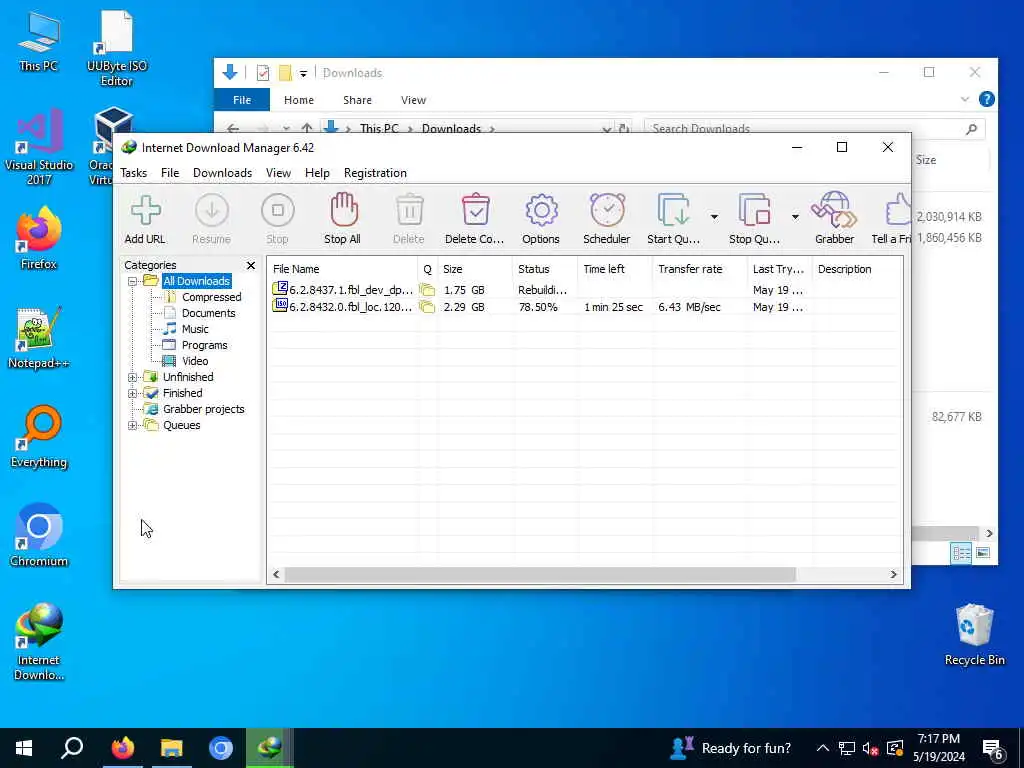Click the 78.50% status cell
Screen dimensions: 1024x768
click(x=538, y=307)
